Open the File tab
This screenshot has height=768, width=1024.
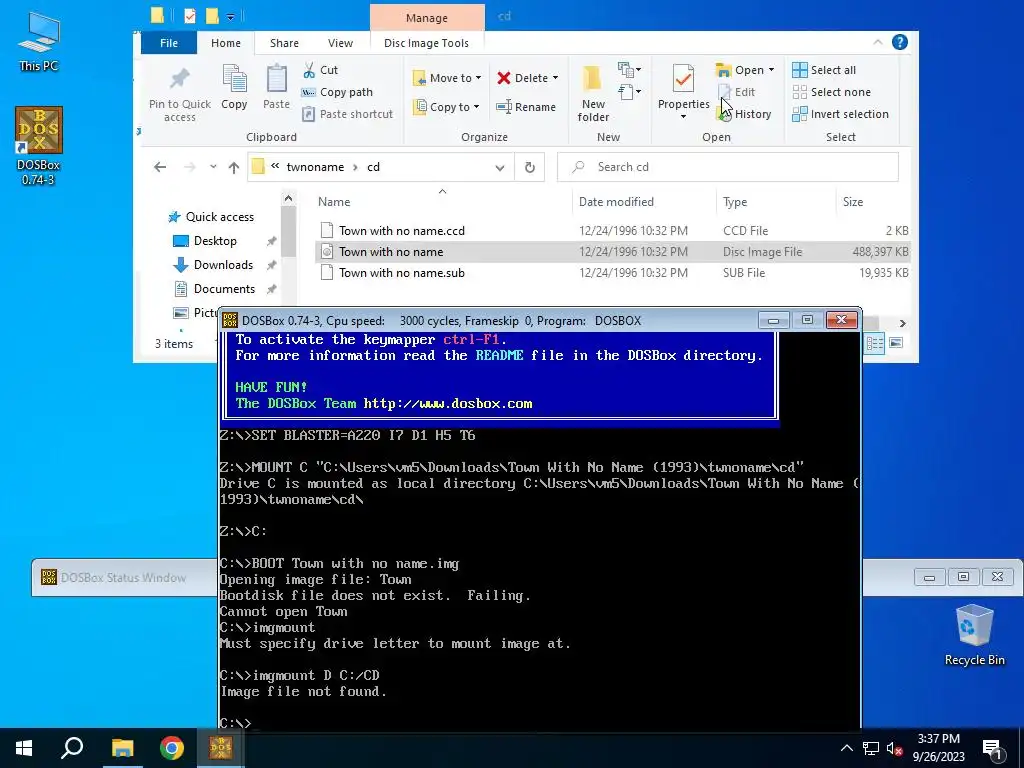click(168, 43)
